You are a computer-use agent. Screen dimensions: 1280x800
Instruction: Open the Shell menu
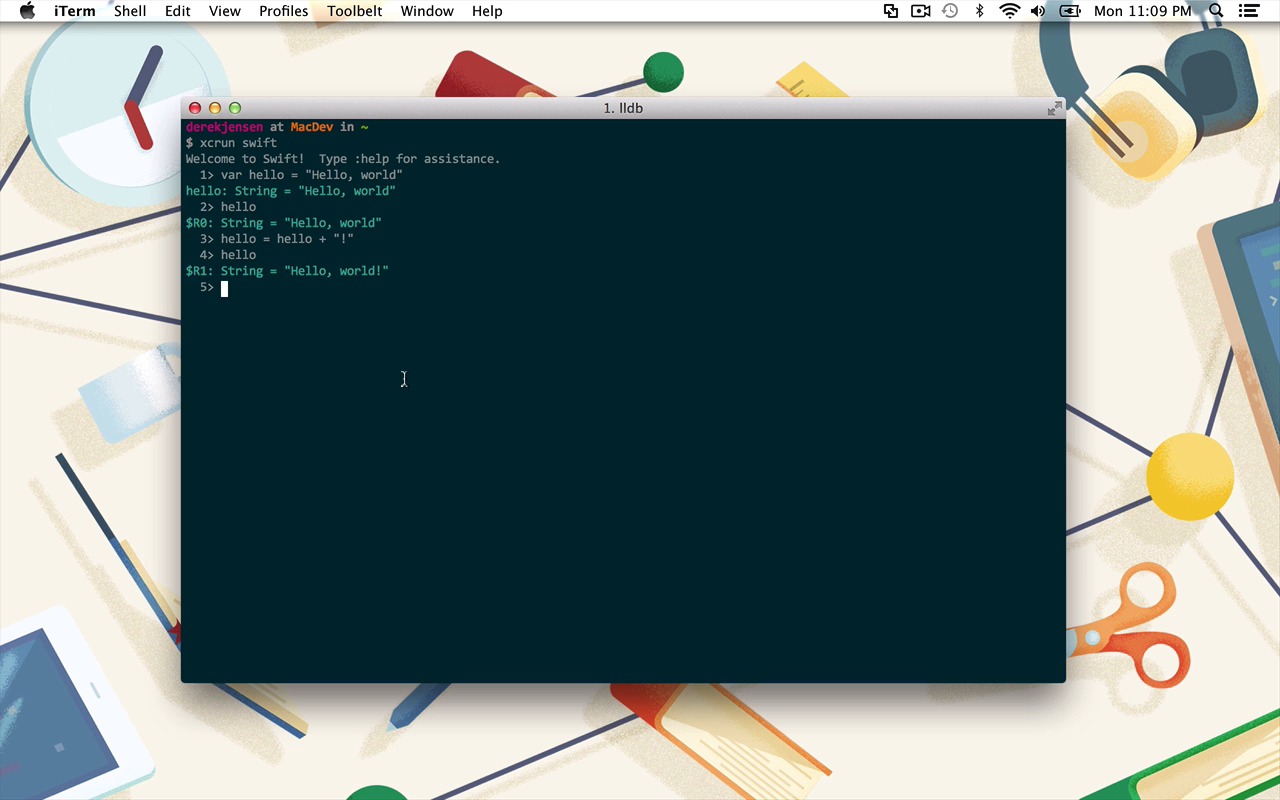pos(130,11)
